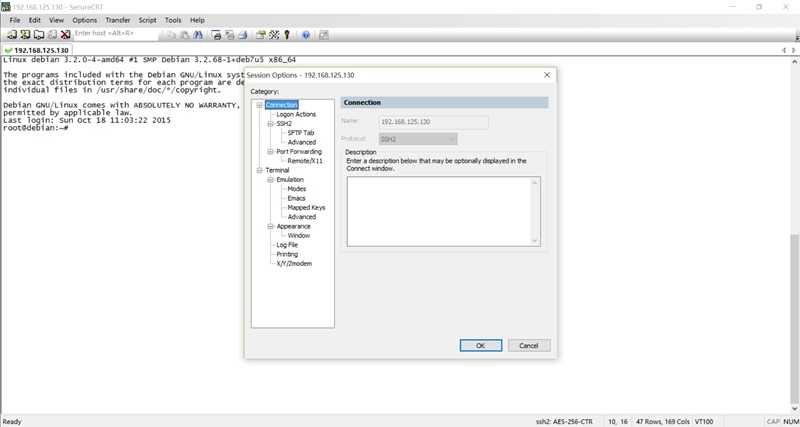This screenshot has width=800, height=427.
Task: Close the Session Options dialog with X
Action: [x=547, y=75]
